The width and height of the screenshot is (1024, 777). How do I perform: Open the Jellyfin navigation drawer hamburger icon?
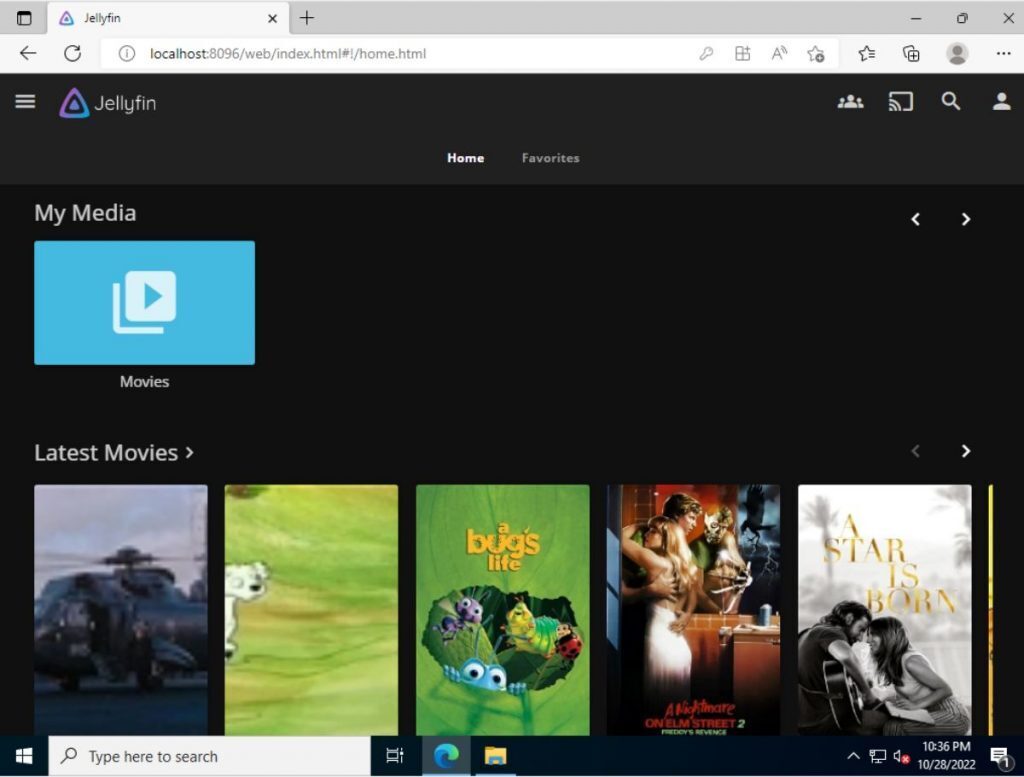tap(25, 101)
